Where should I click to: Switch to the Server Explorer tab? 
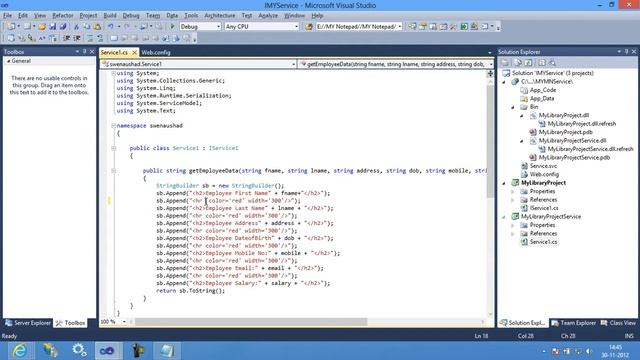click(x=28, y=323)
